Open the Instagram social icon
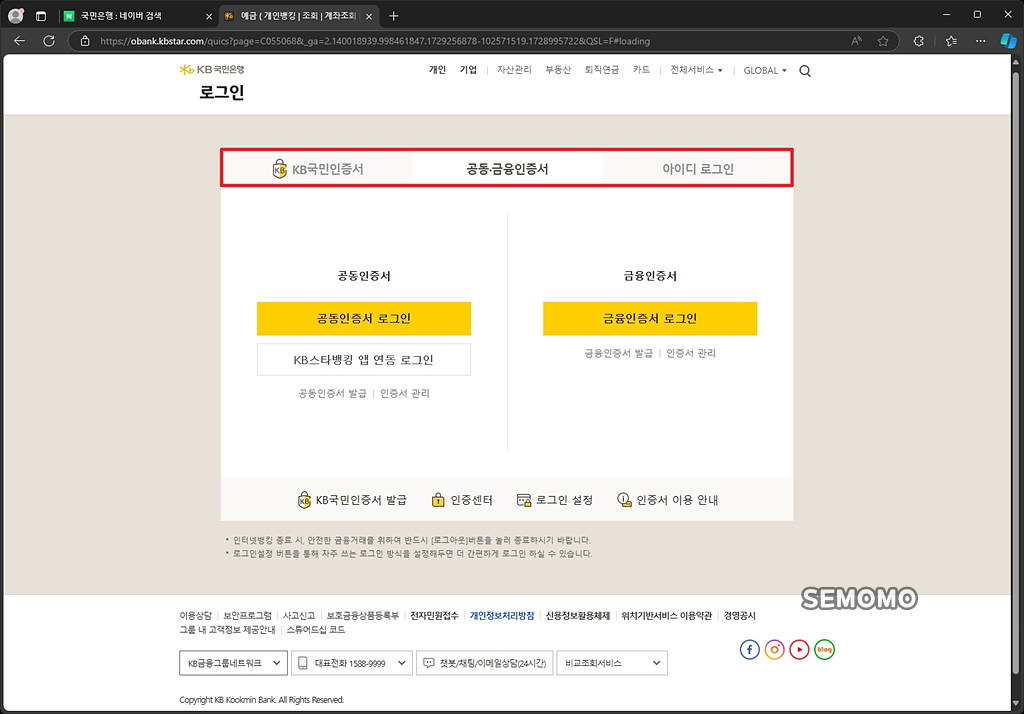 (775, 649)
